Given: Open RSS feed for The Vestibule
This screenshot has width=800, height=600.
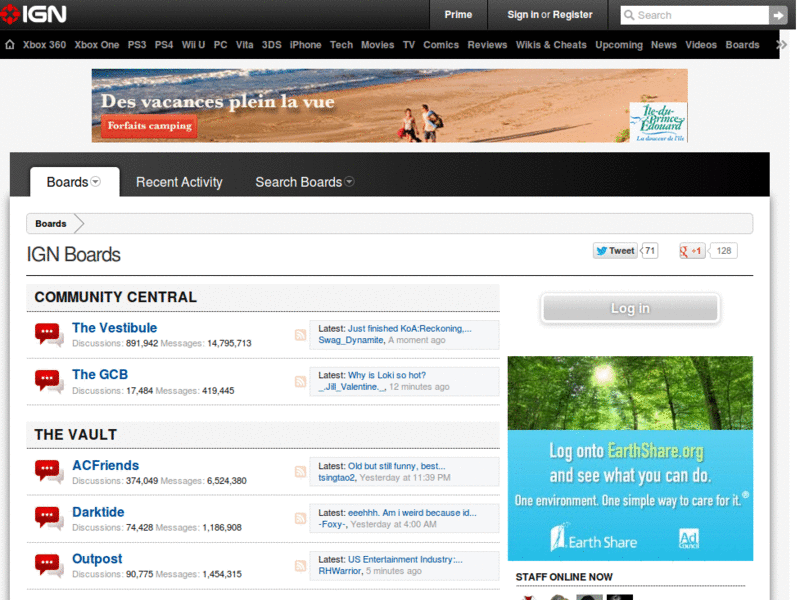Looking at the screenshot, I should (301, 335).
